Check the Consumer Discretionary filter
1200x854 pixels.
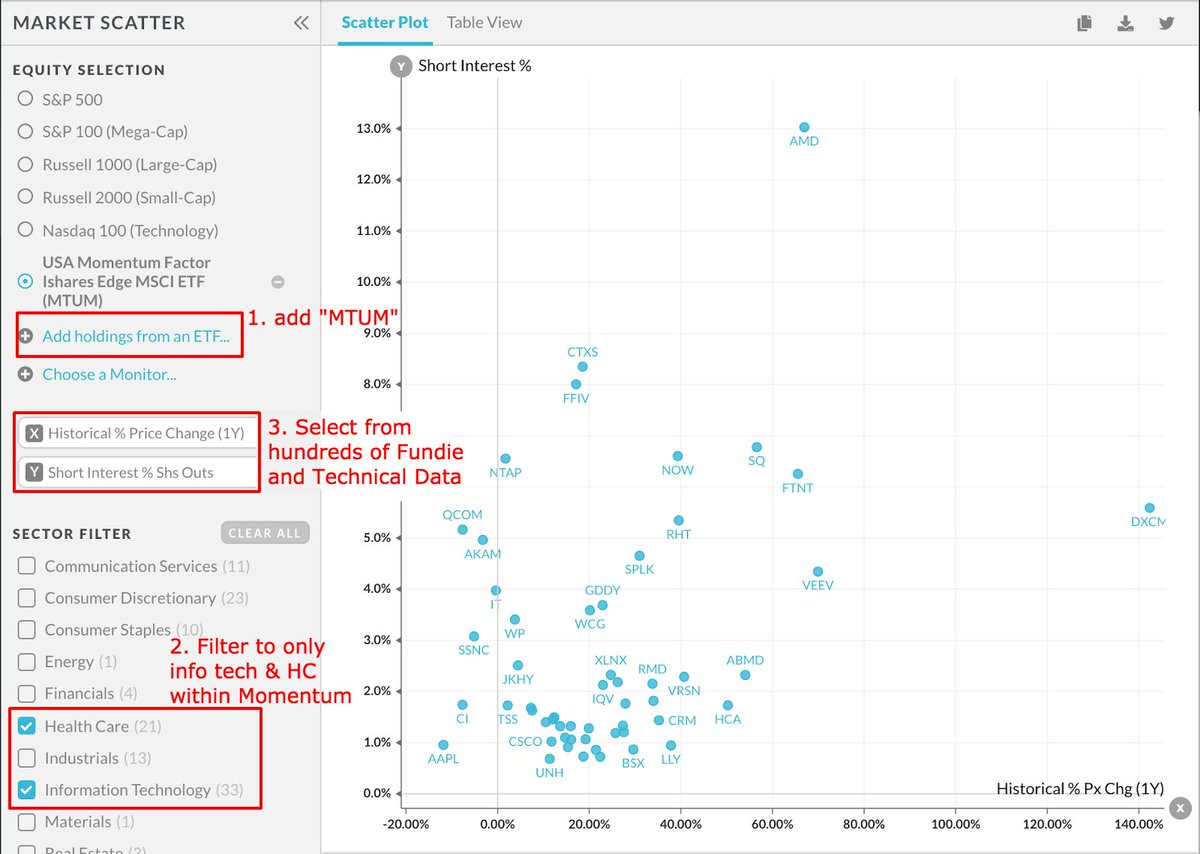coord(27,598)
